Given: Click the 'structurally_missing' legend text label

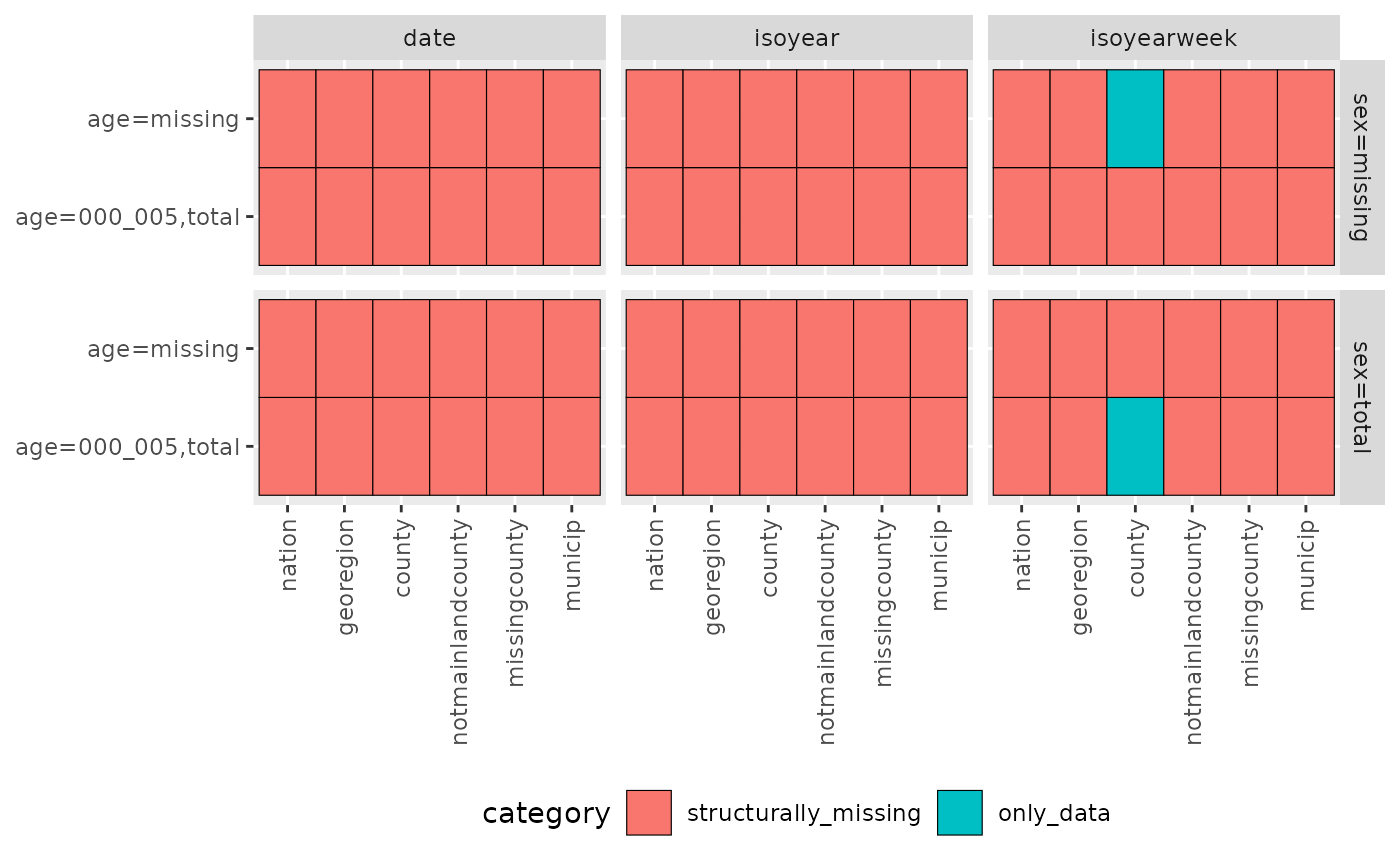Looking at the screenshot, I should point(804,814).
